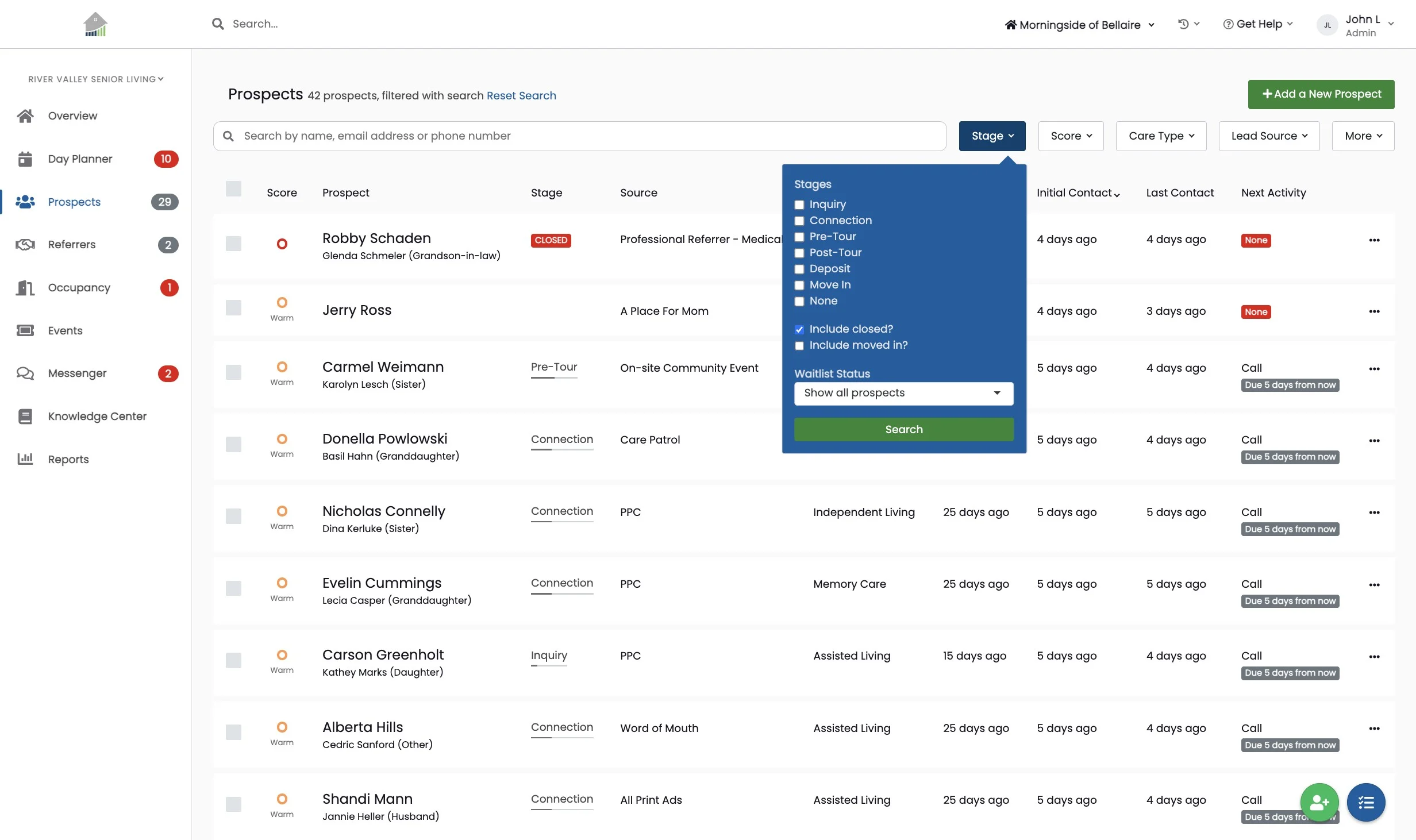Screen dimensions: 1416x840
Task: Go to Overview in the sidebar
Action: (x=72, y=115)
